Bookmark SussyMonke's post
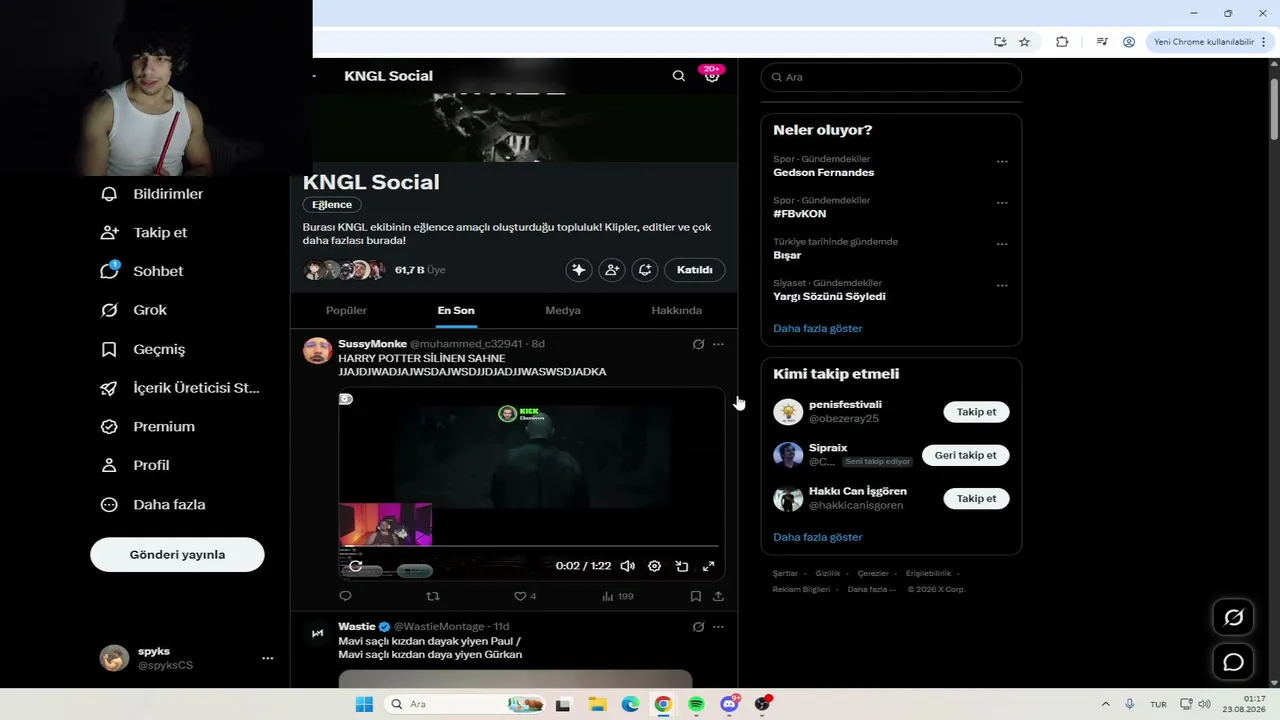The height and width of the screenshot is (720, 1280). click(x=695, y=596)
